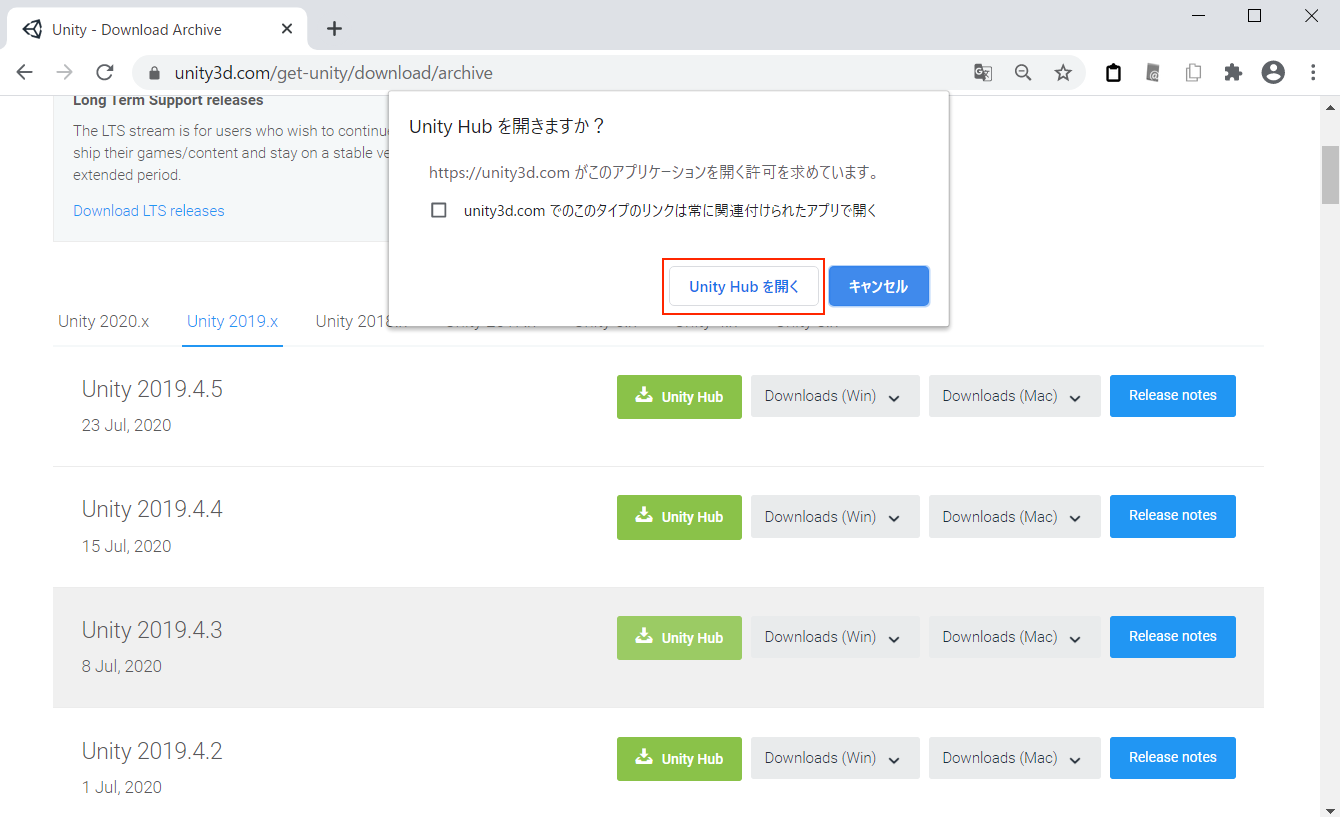Bookmark this page with star icon
The height and width of the screenshot is (817, 1340).
pos(1063,73)
